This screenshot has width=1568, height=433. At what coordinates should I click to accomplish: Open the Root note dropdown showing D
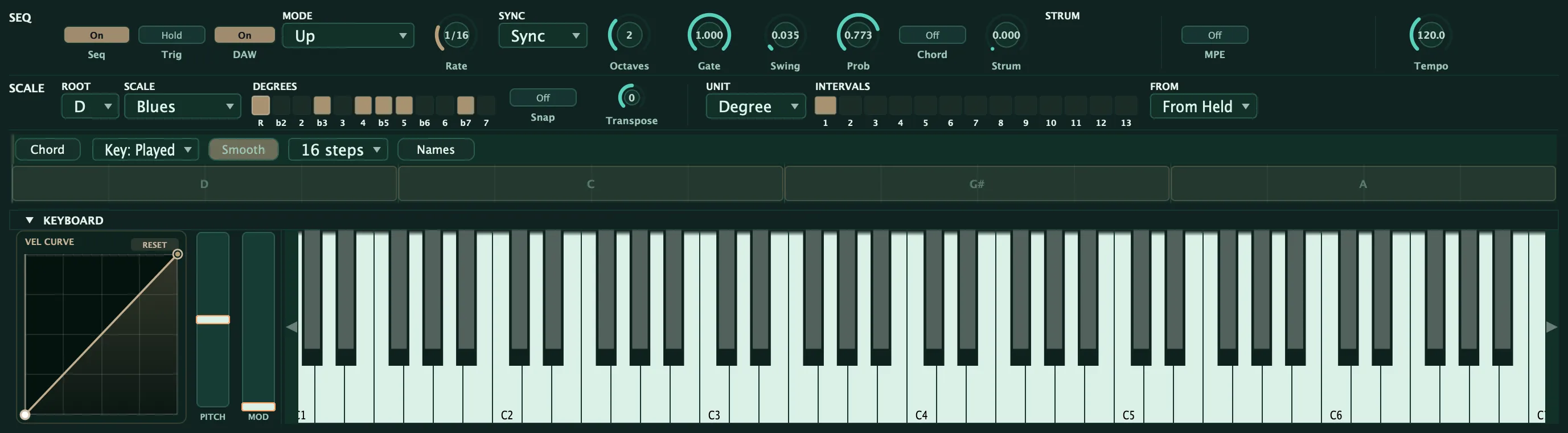click(90, 106)
